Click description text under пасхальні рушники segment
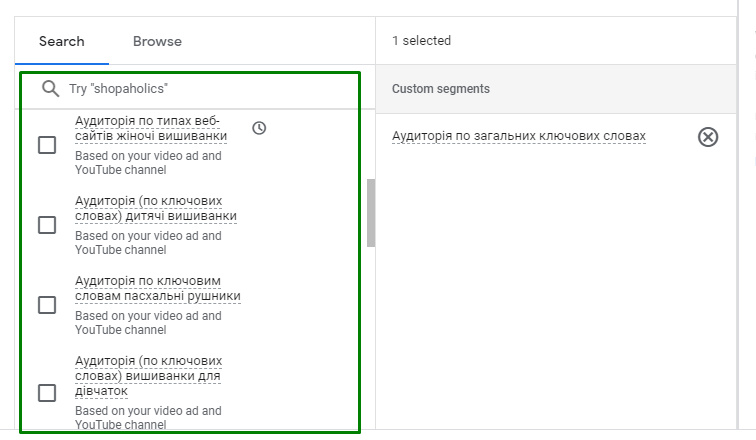Viewport: 756px width, 440px height. click(x=148, y=323)
